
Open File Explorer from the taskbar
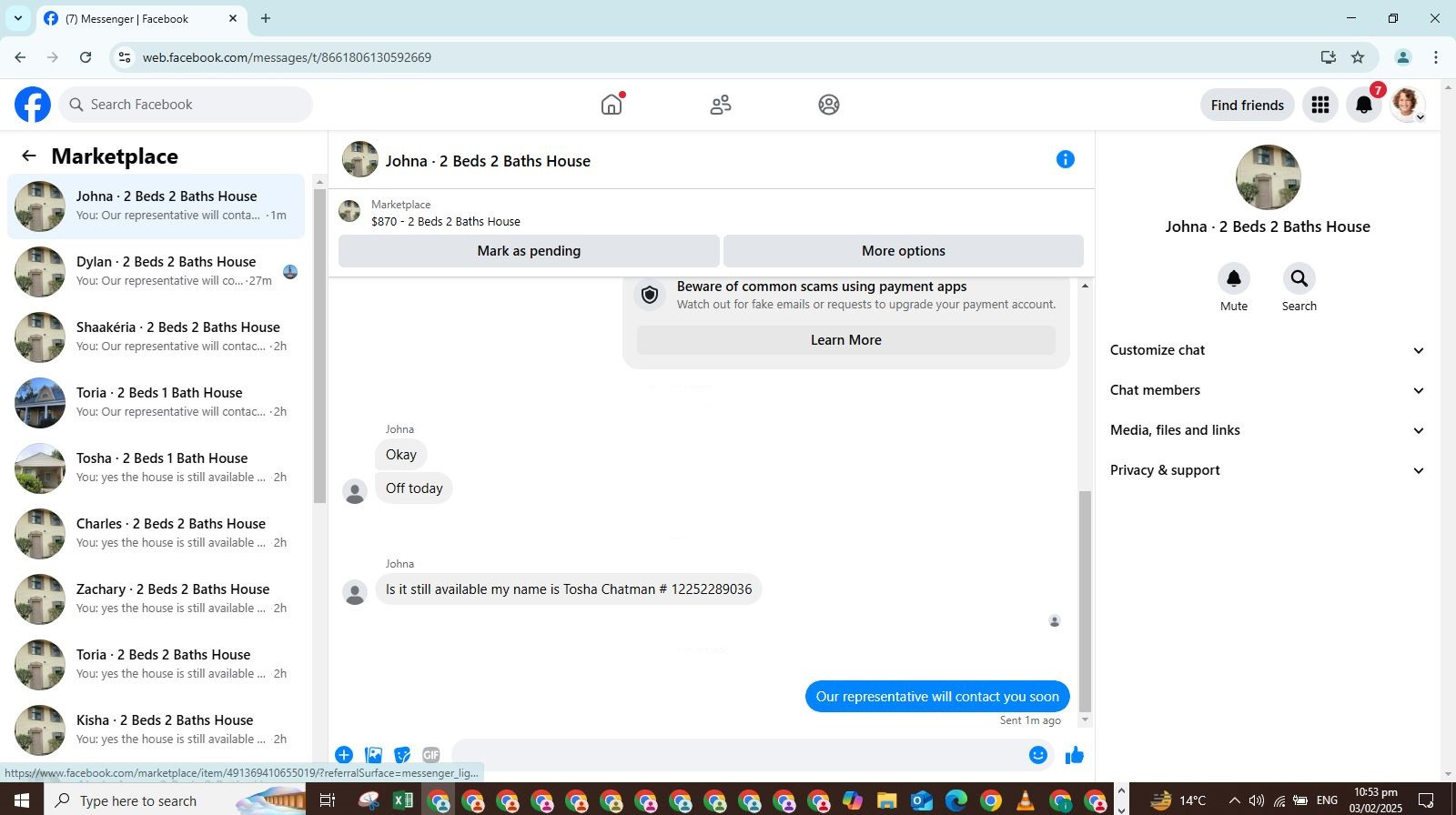886,800
